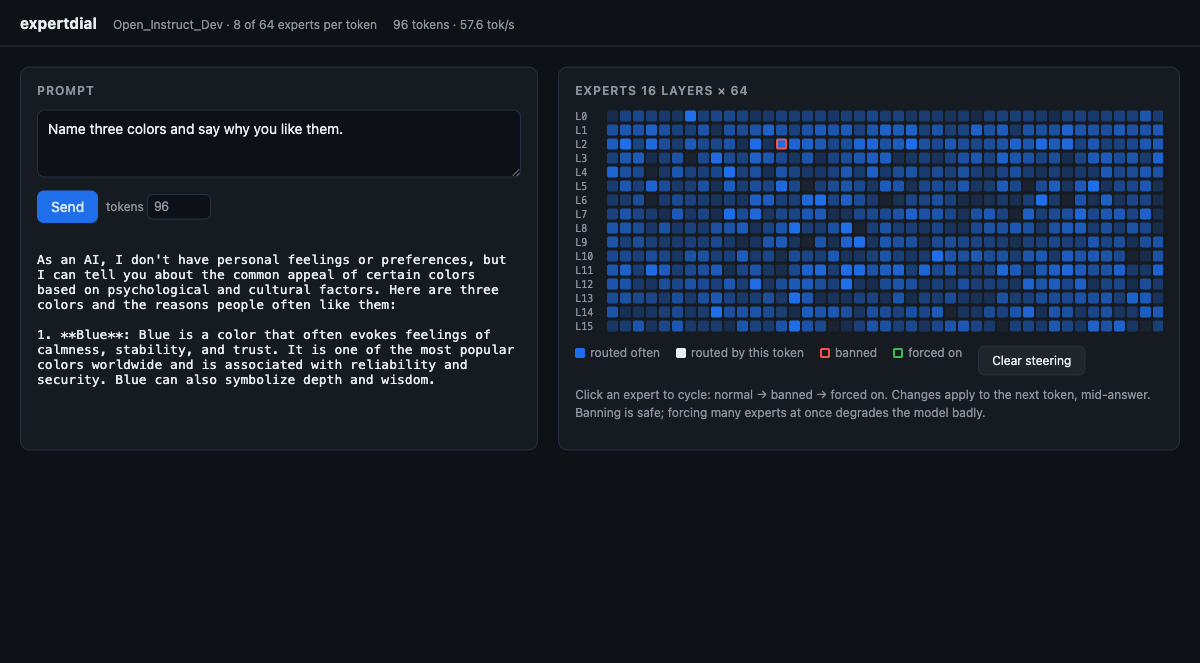The image size is (1200, 663).
Task: Click the Send button
Action: (67, 207)
